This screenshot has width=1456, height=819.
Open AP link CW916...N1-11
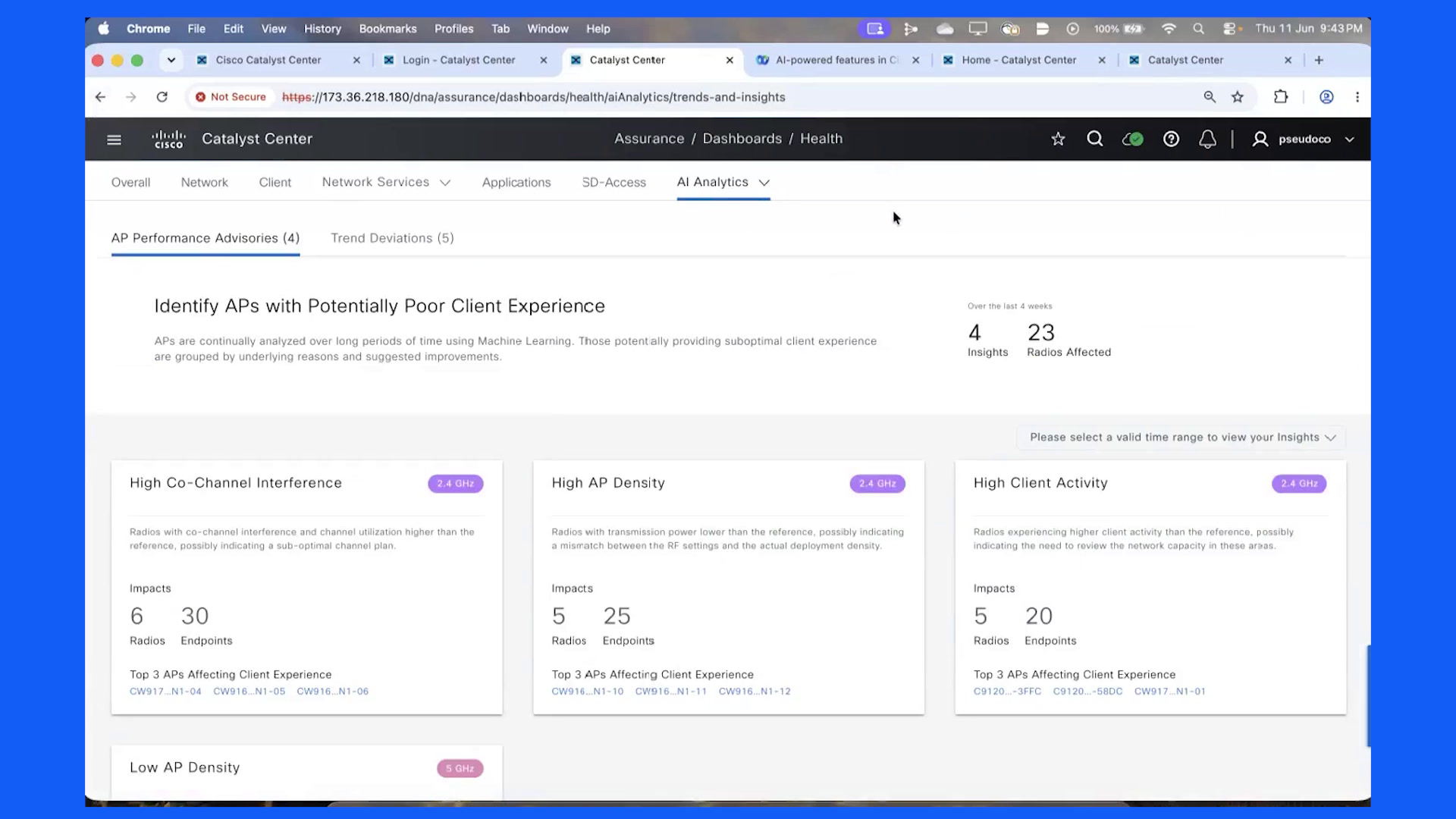tap(670, 692)
